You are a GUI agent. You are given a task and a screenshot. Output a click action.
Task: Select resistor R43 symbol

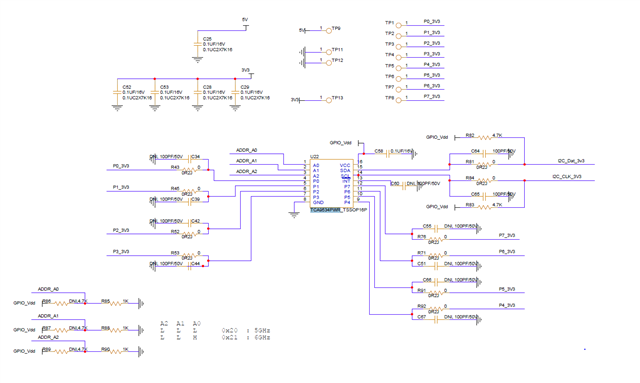point(190,169)
